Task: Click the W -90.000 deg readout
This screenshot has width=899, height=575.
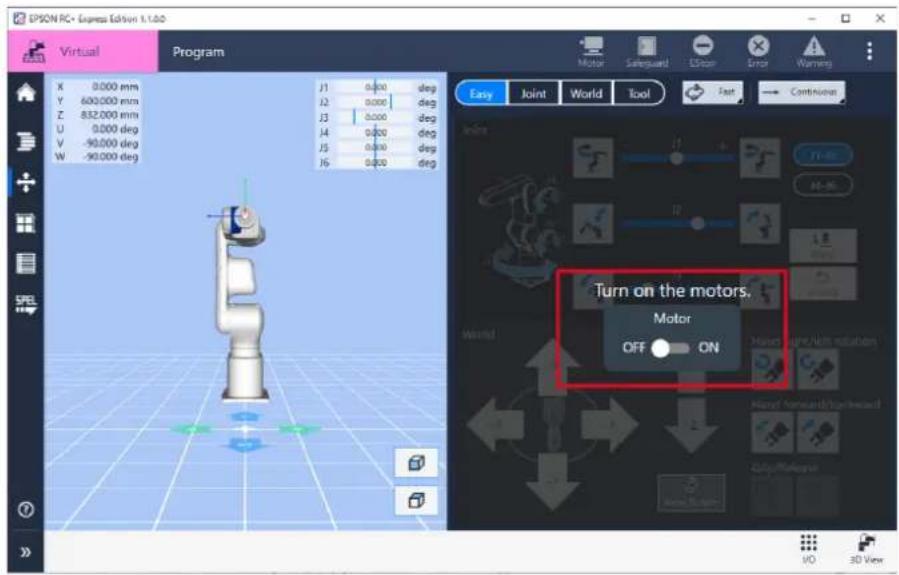Action: click(97, 157)
